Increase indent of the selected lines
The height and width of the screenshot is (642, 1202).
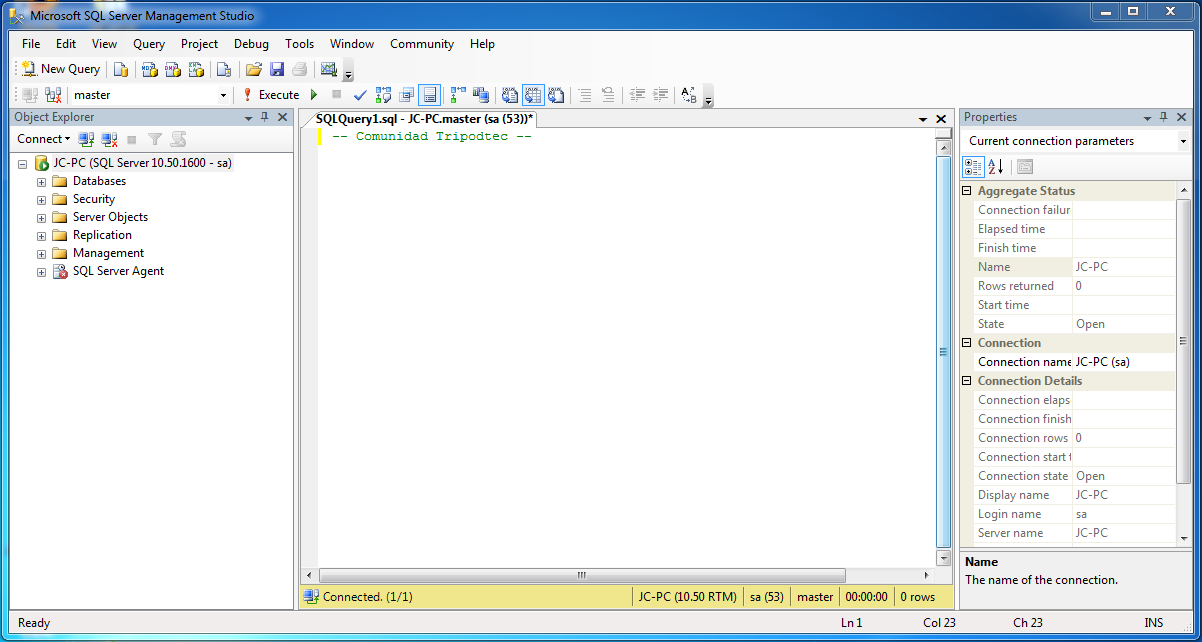(x=660, y=95)
